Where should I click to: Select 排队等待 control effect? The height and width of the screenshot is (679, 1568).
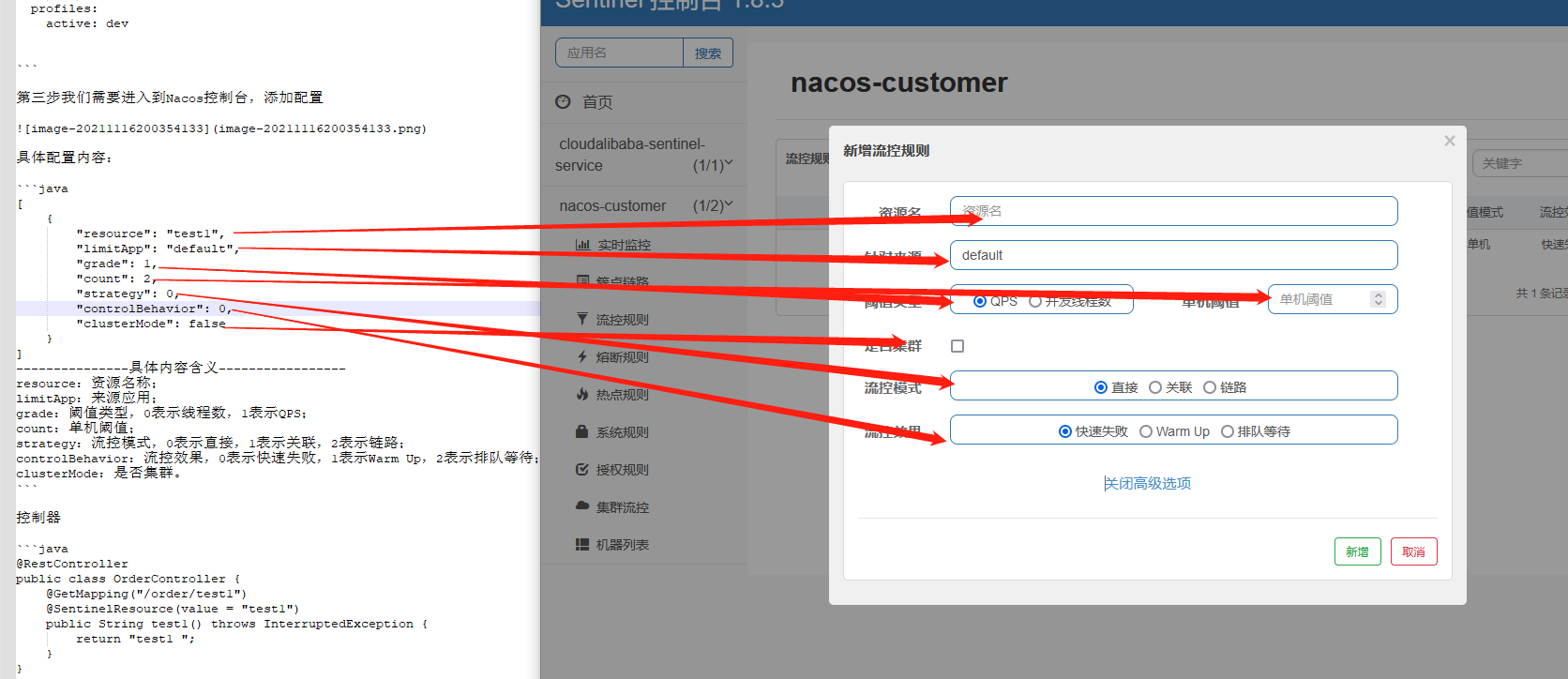point(1228,431)
